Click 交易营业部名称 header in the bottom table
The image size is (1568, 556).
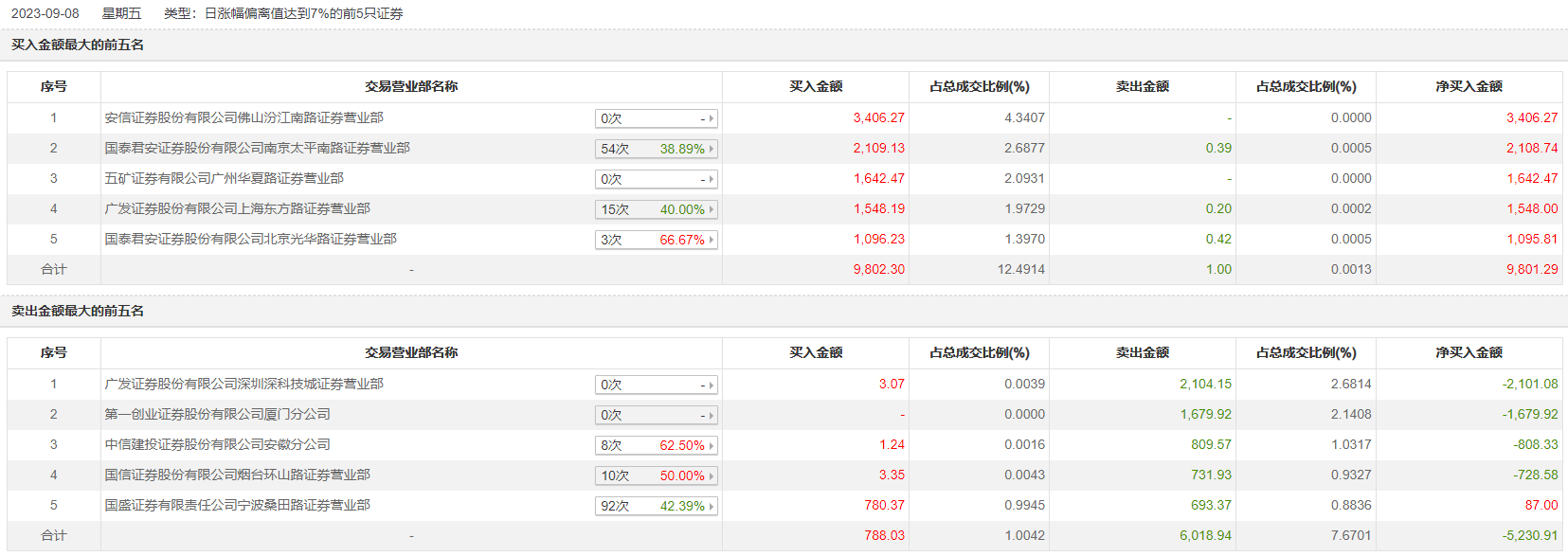click(411, 353)
